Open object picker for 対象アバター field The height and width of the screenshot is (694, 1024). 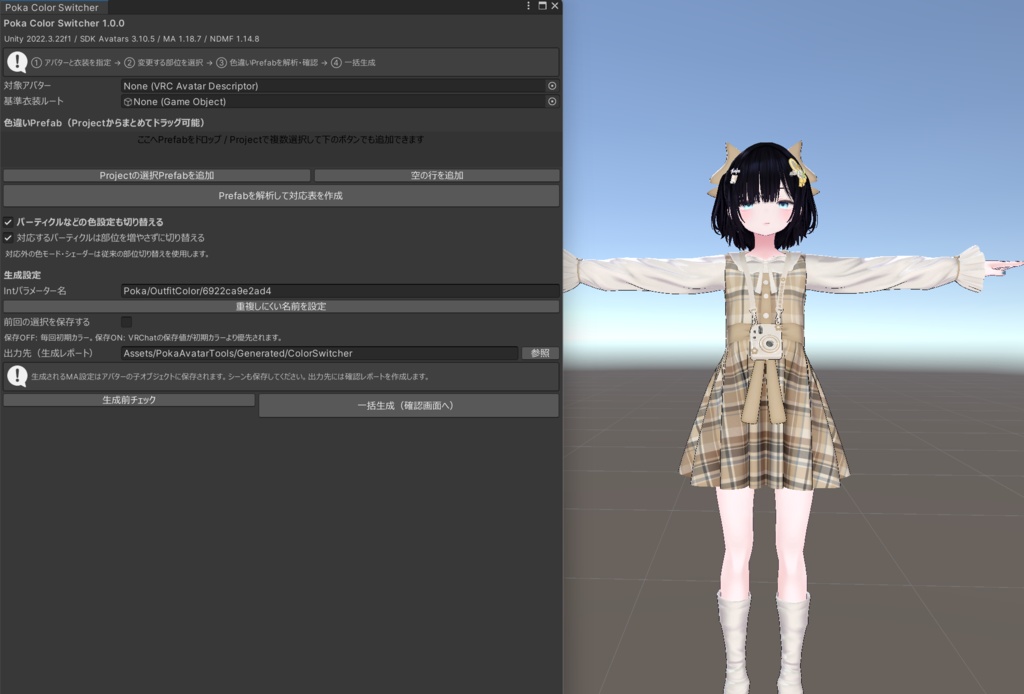(552, 86)
